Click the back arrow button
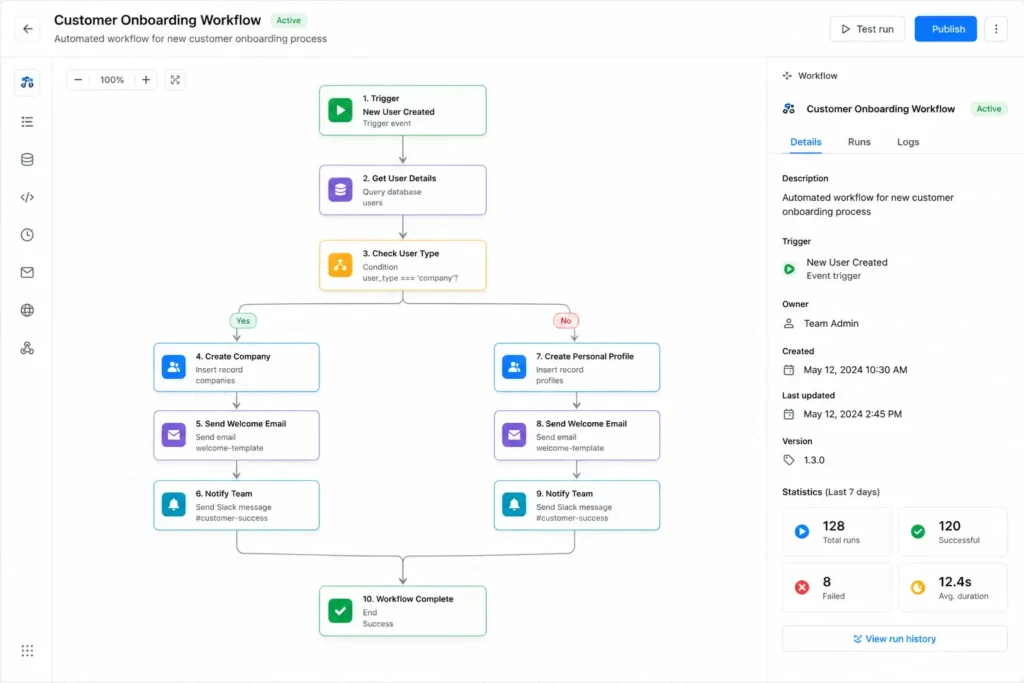The height and width of the screenshot is (683, 1024). [x=27, y=29]
